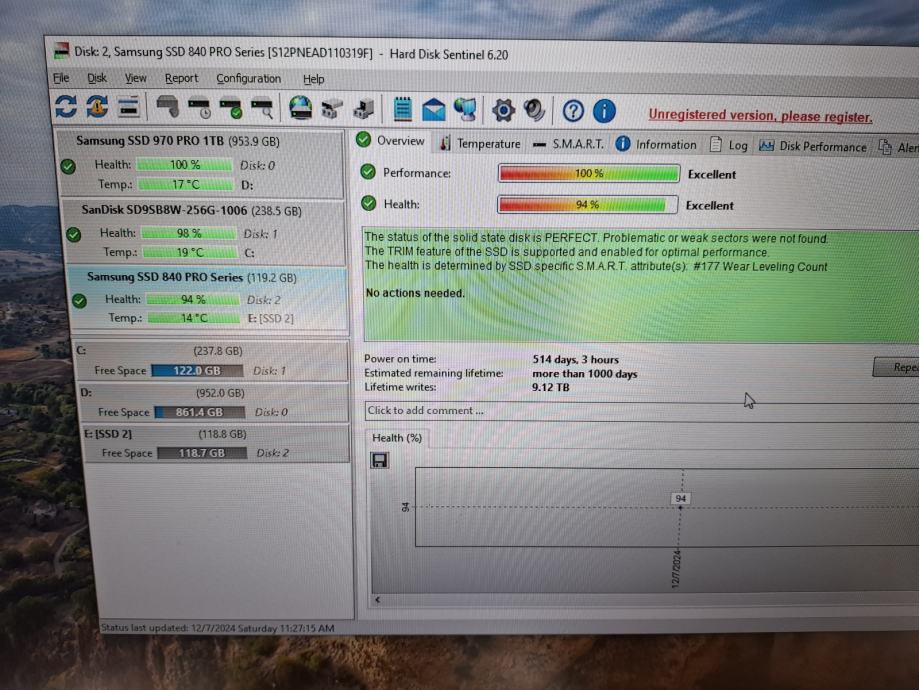
Task: Click the 'No actions needed.' text
Action: tap(415, 293)
